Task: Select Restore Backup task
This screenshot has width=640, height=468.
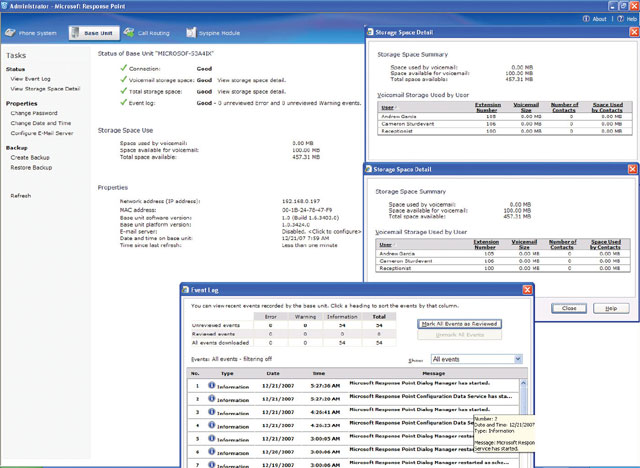Action: tap(31, 168)
